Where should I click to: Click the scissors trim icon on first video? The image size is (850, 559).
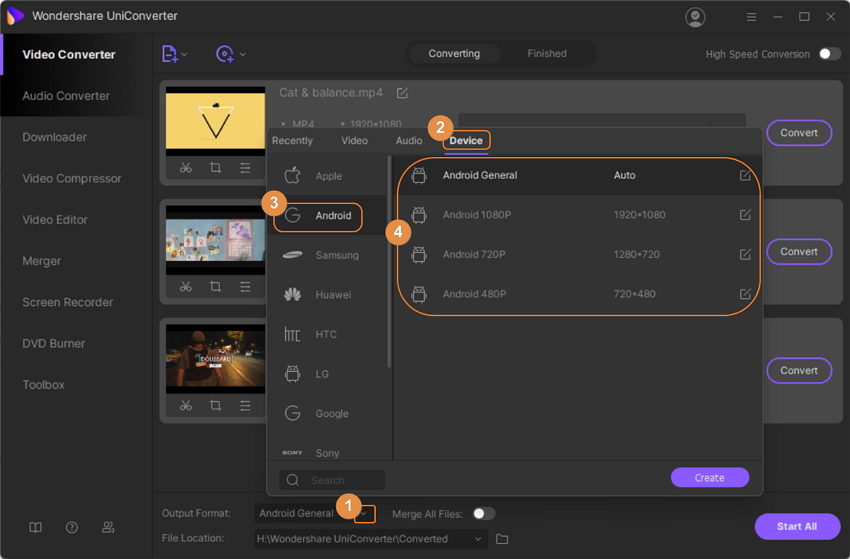pyautogui.click(x=186, y=168)
